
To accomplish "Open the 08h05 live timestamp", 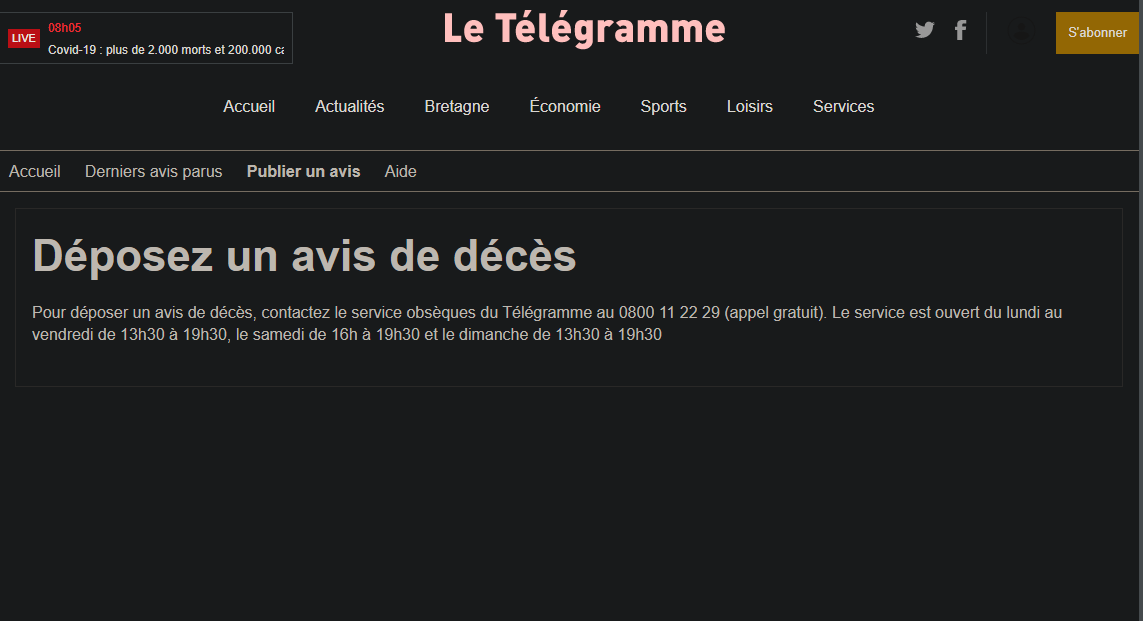I will (65, 28).
